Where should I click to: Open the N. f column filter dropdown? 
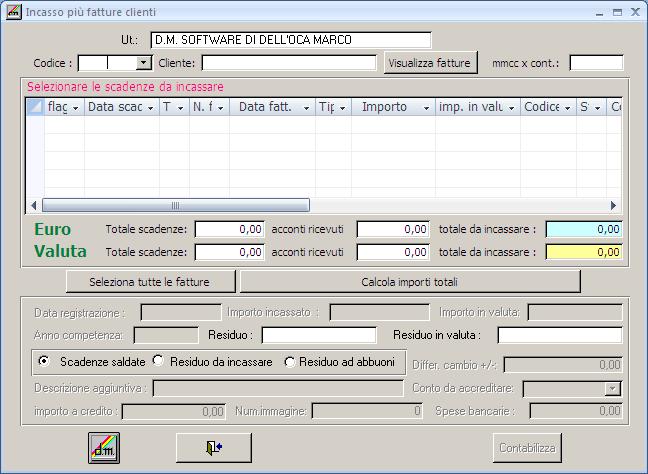pyautogui.click(x=221, y=108)
